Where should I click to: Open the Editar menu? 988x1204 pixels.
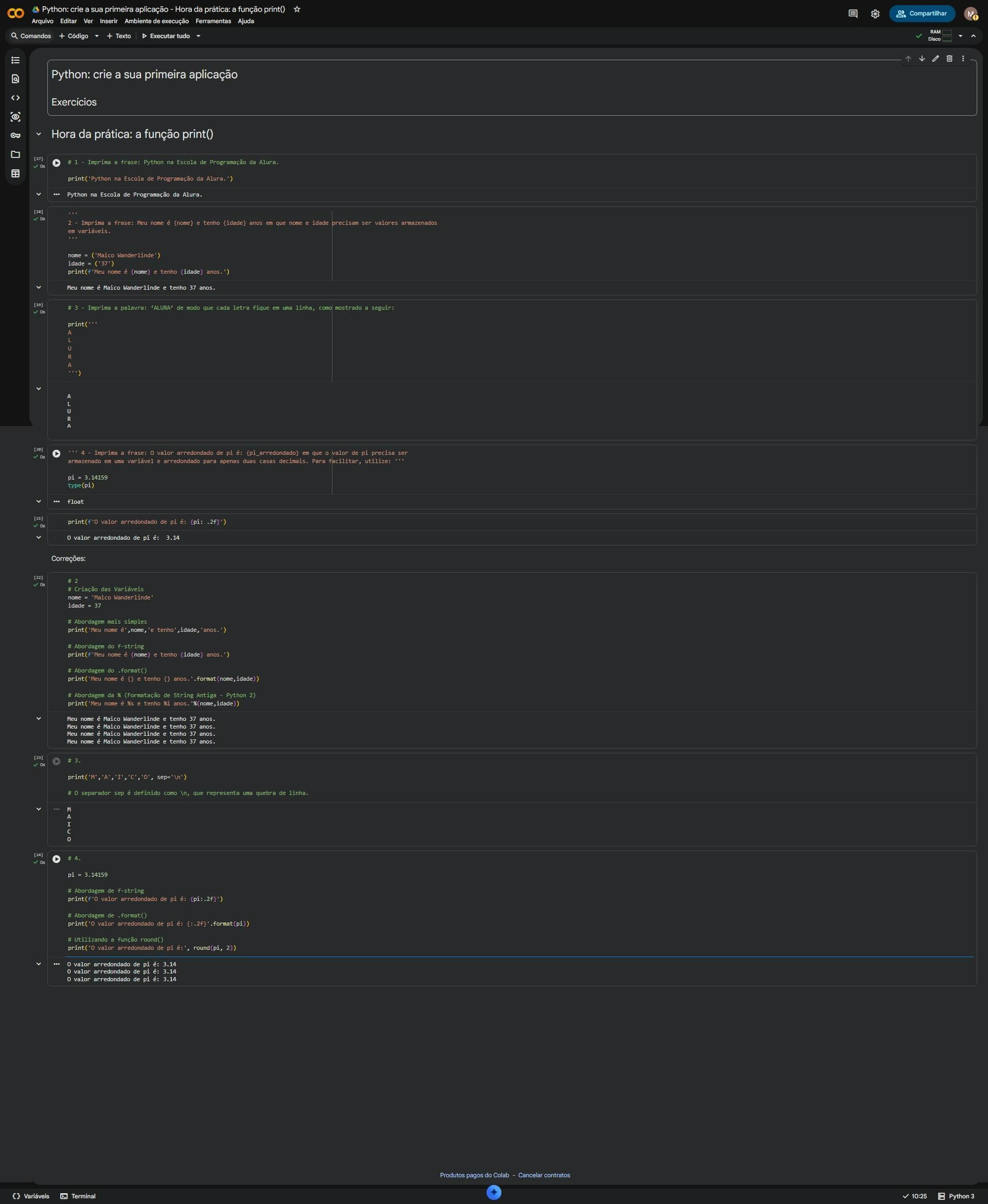pos(68,21)
